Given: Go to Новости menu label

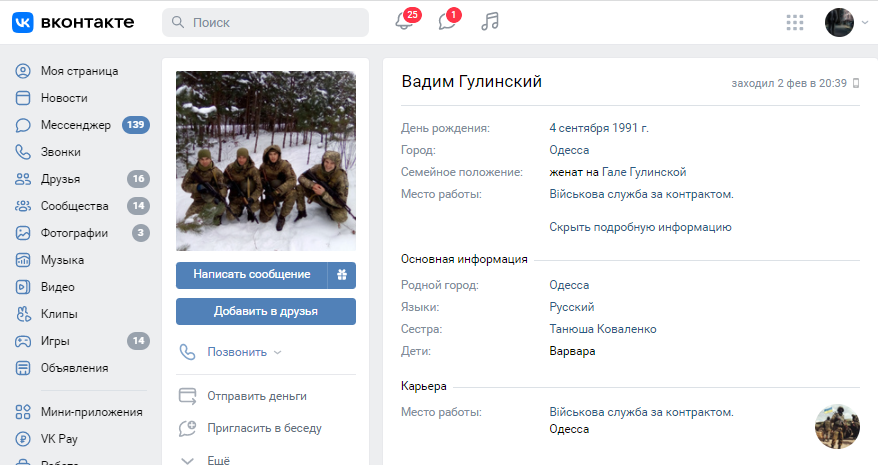Looking at the screenshot, I should pyautogui.click(x=64, y=98).
